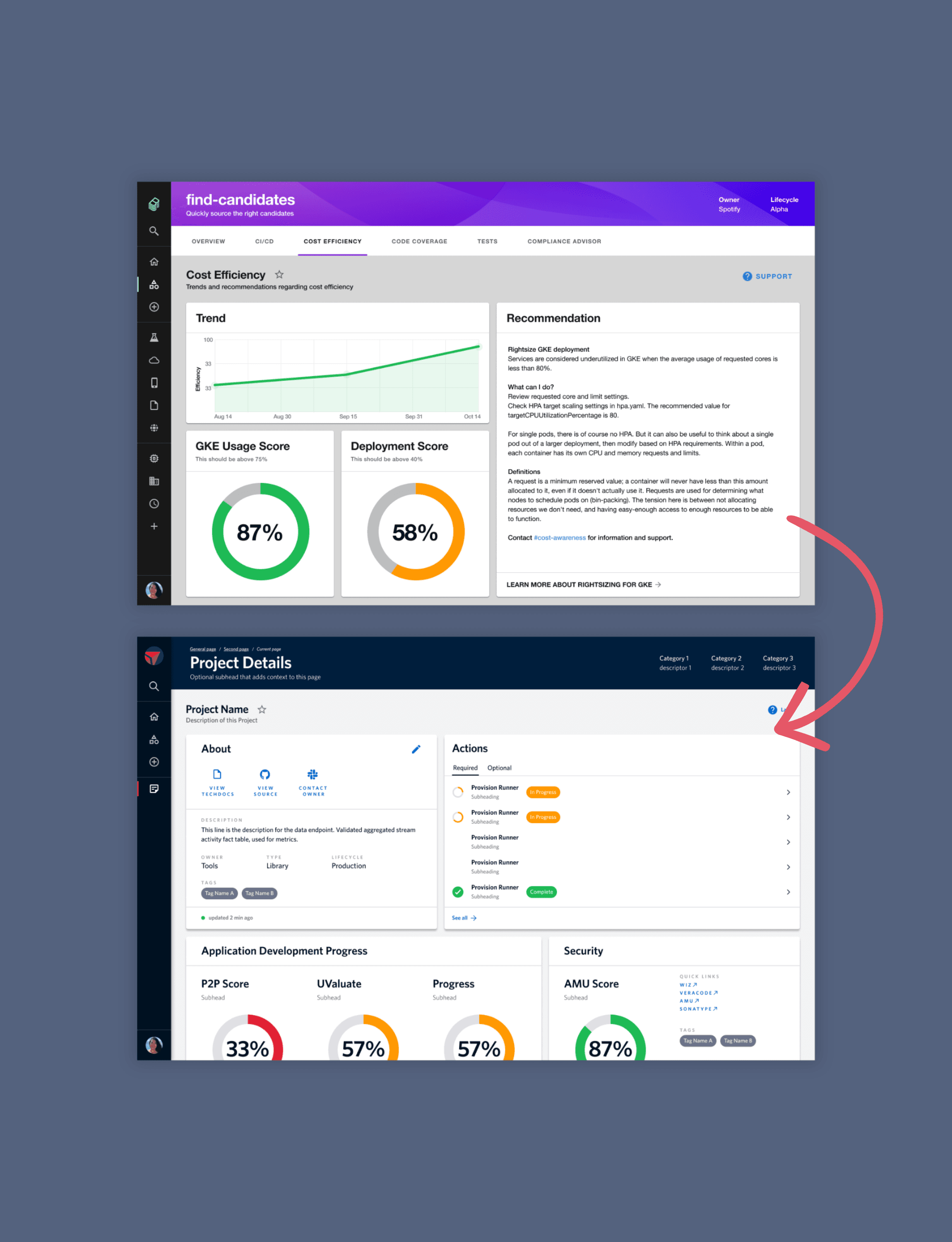Open the Compliance Advisor tab

(564, 241)
